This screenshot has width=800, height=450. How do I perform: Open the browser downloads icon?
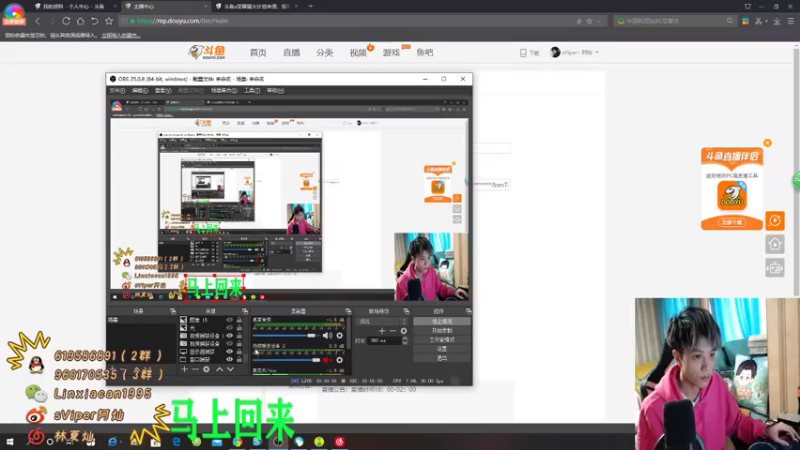(x=777, y=21)
